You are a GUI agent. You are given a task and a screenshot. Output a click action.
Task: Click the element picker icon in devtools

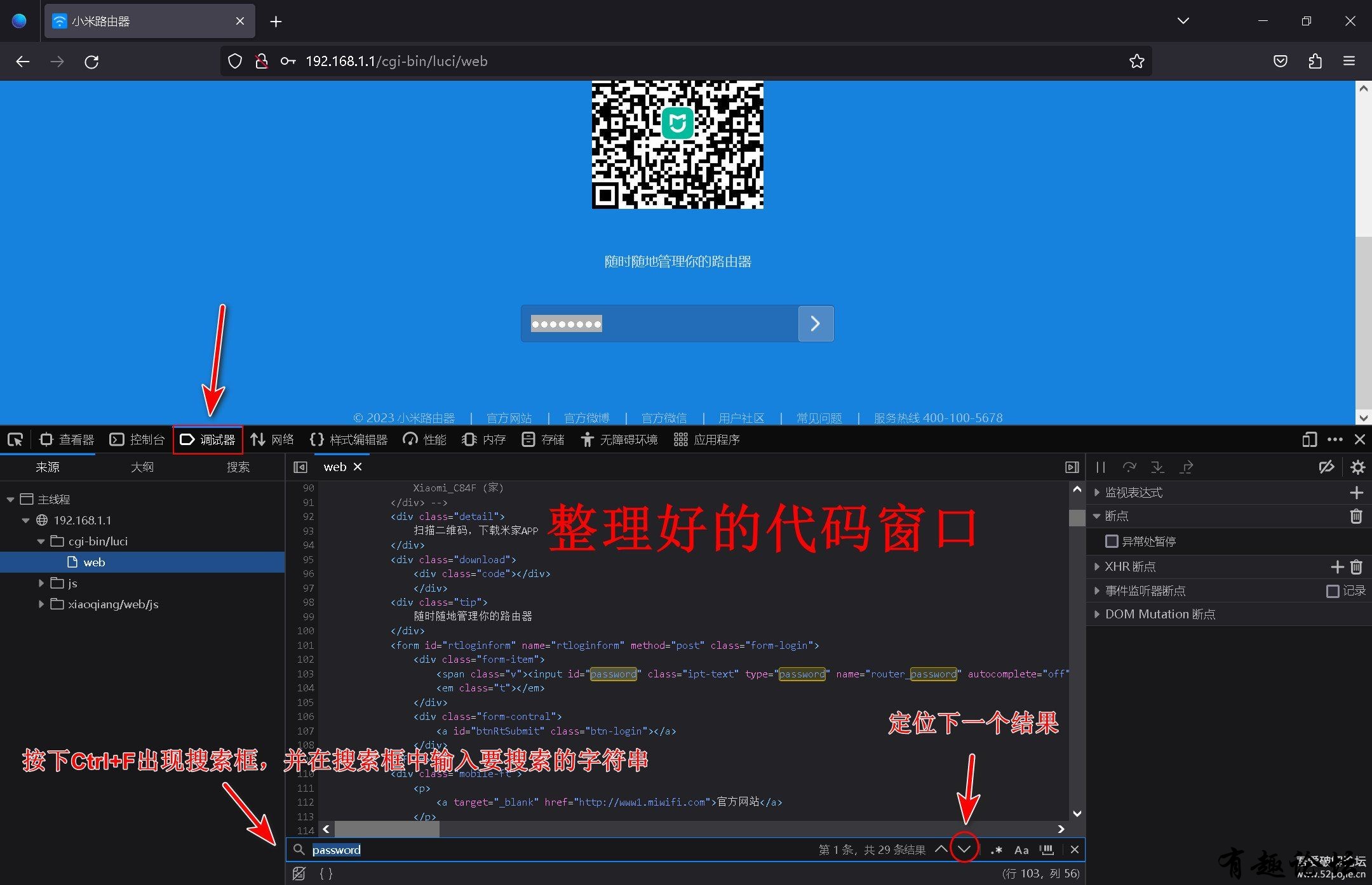pyautogui.click(x=15, y=439)
